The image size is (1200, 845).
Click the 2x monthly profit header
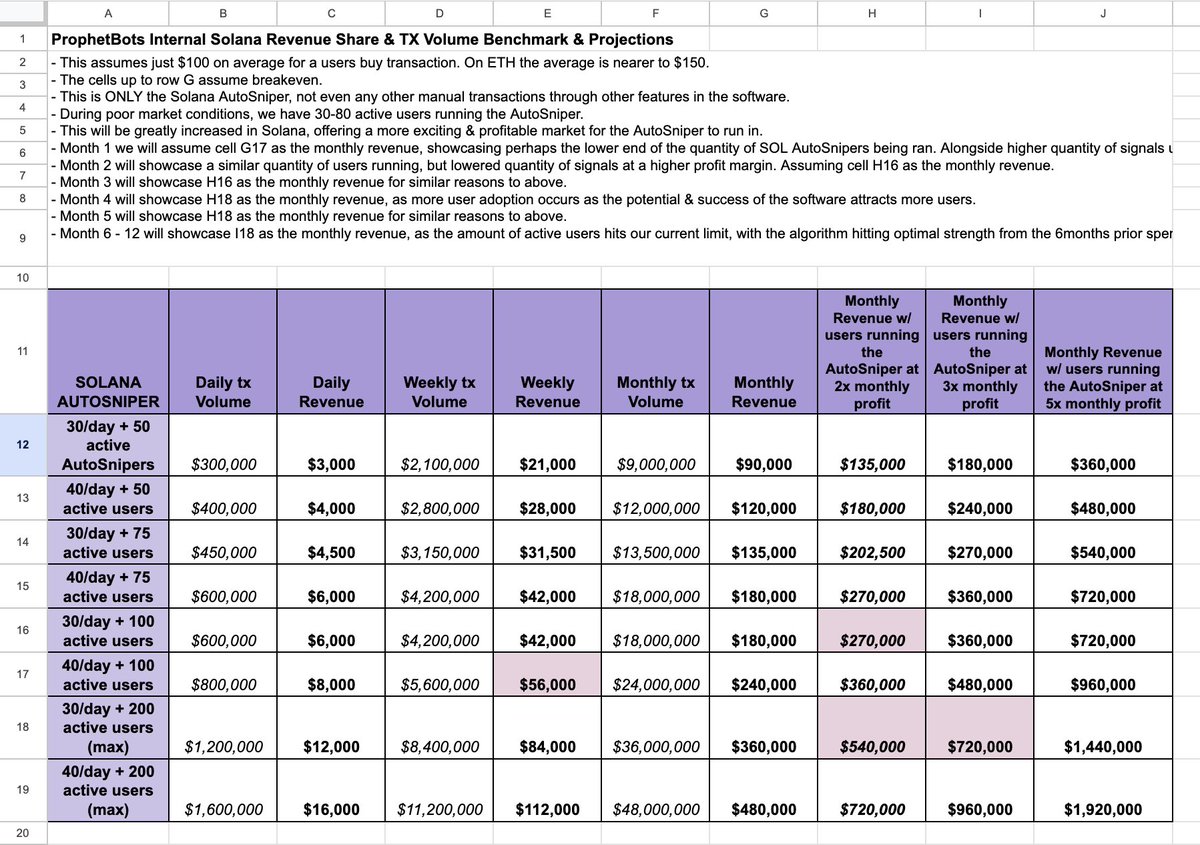click(x=872, y=350)
